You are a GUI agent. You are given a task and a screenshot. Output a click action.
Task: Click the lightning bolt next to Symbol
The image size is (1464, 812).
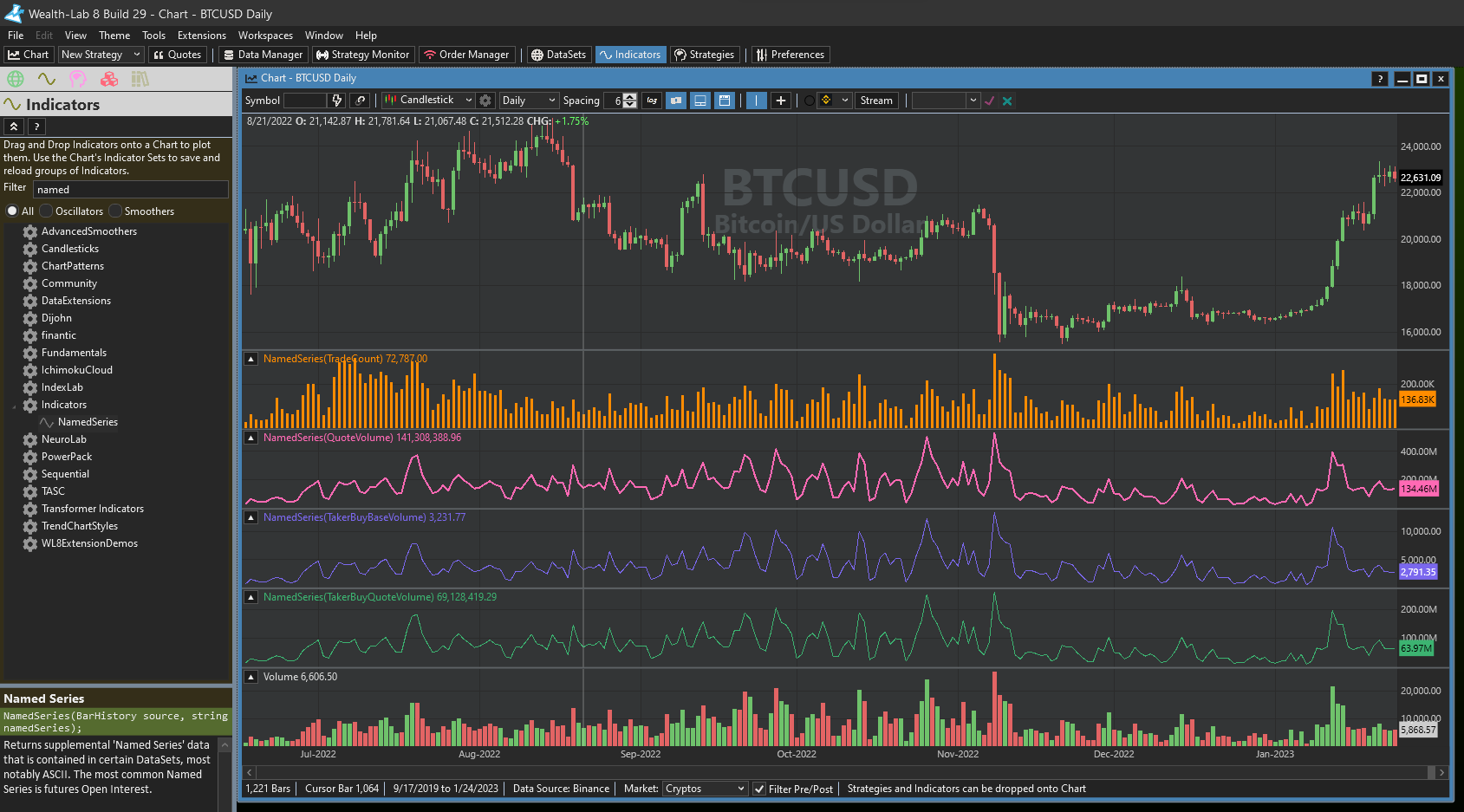pos(337,101)
